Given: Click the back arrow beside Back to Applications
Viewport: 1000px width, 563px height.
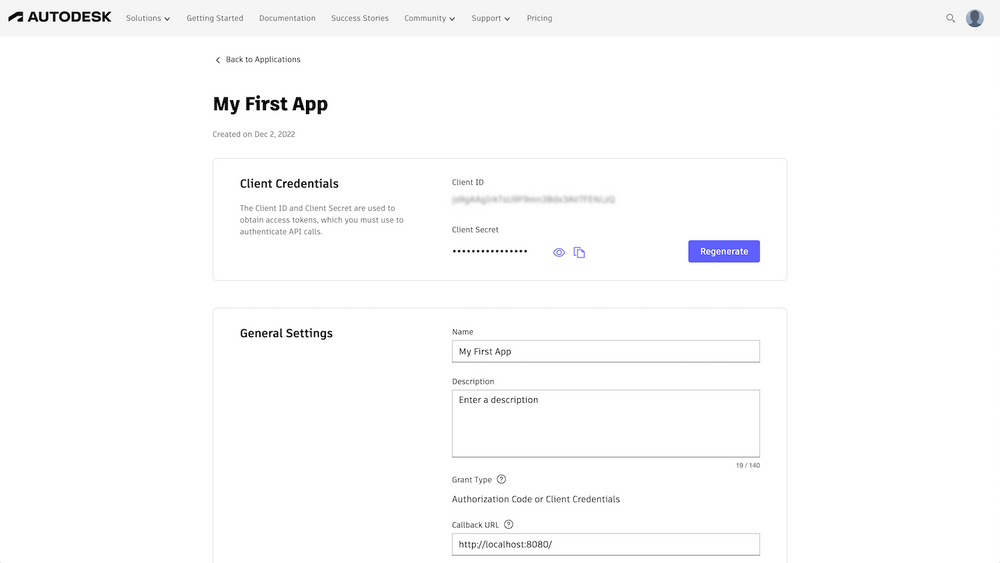Looking at the screenshot, I should click(x=217, y=60).
